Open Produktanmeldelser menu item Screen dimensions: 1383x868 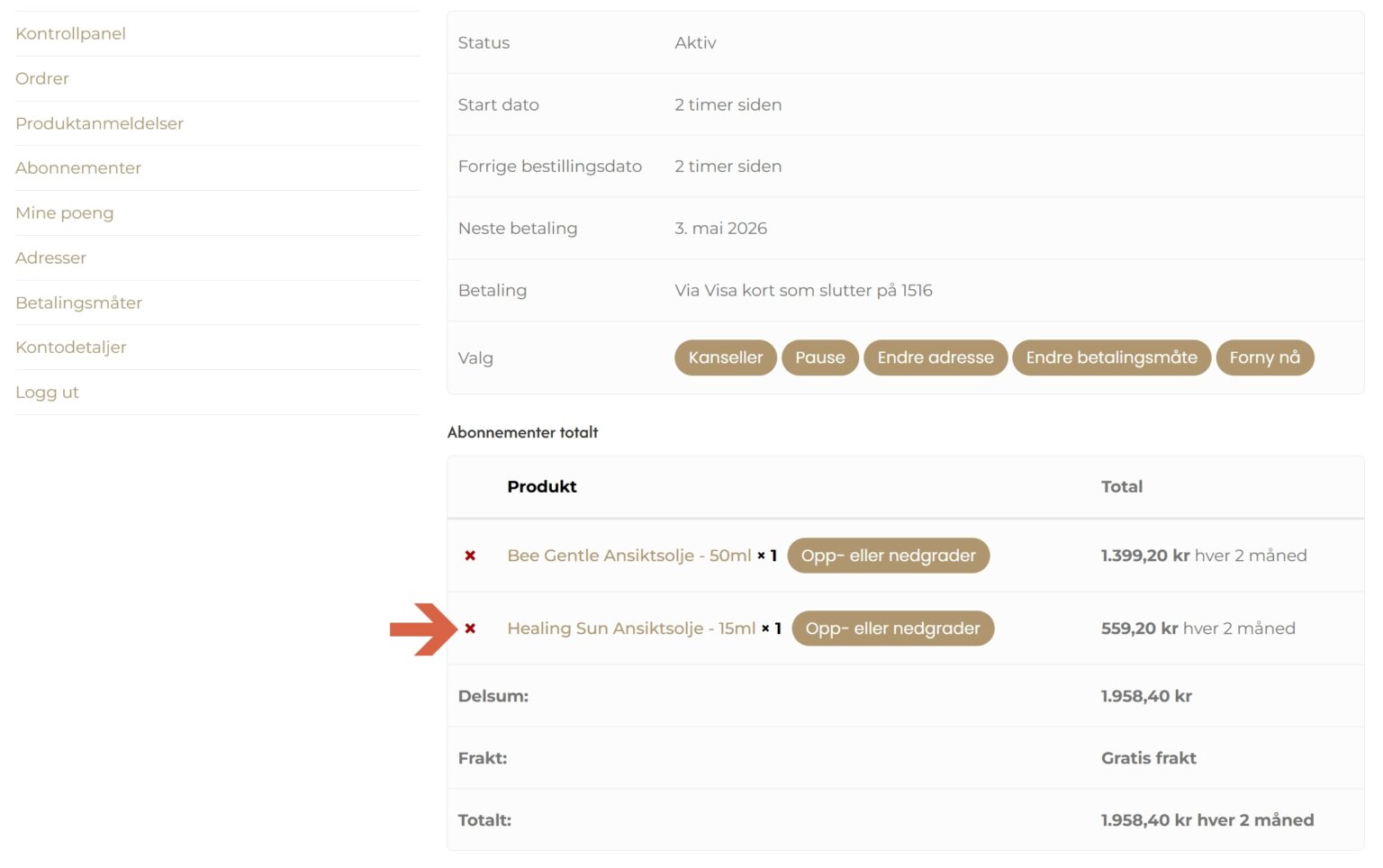[x=99, y=123]
